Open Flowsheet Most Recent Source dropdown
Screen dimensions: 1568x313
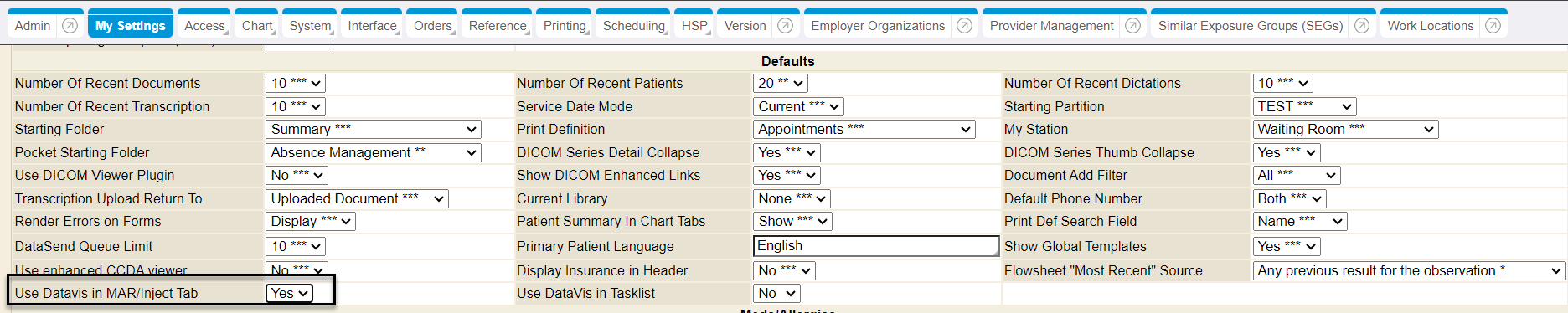click(x=1409, y=270)
